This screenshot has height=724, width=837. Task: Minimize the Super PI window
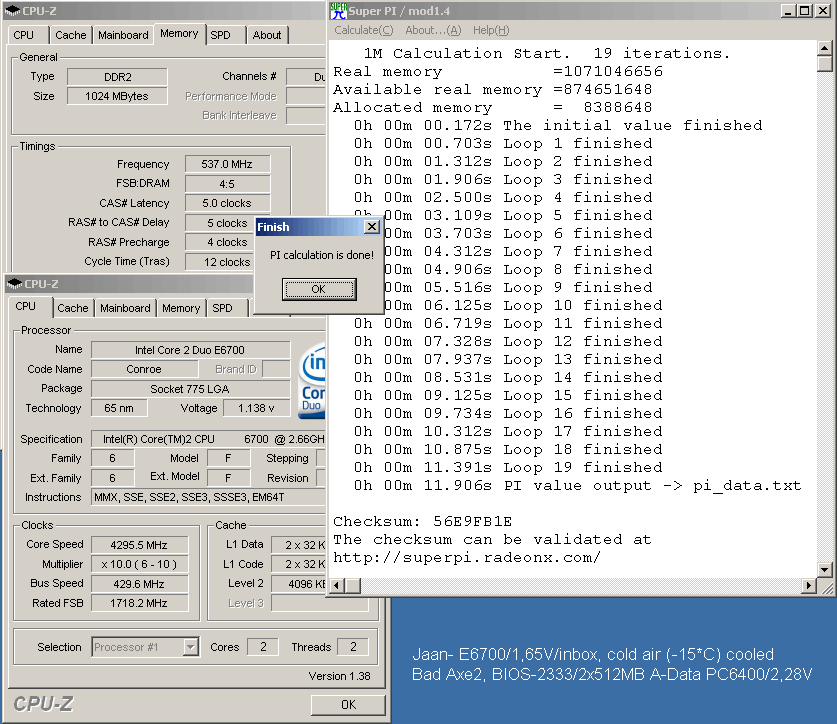tap(788, 11)
